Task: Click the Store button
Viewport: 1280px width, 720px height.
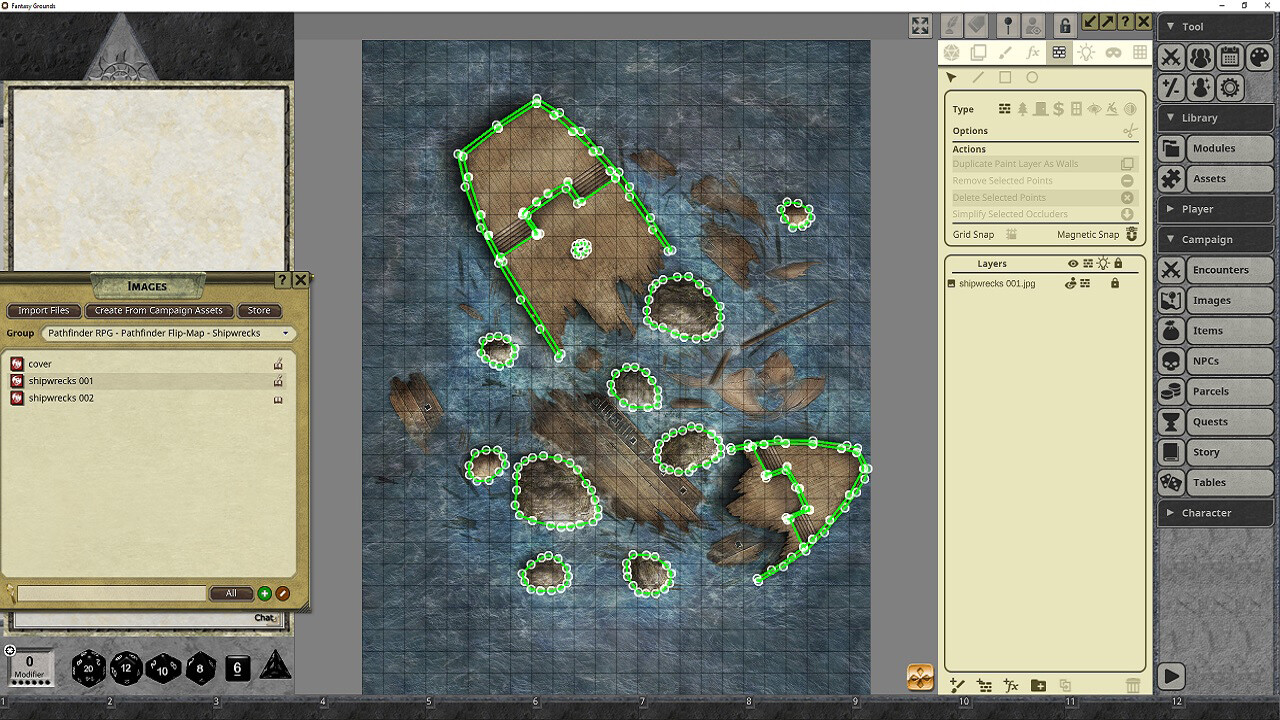Action: [x=259, y=310]
